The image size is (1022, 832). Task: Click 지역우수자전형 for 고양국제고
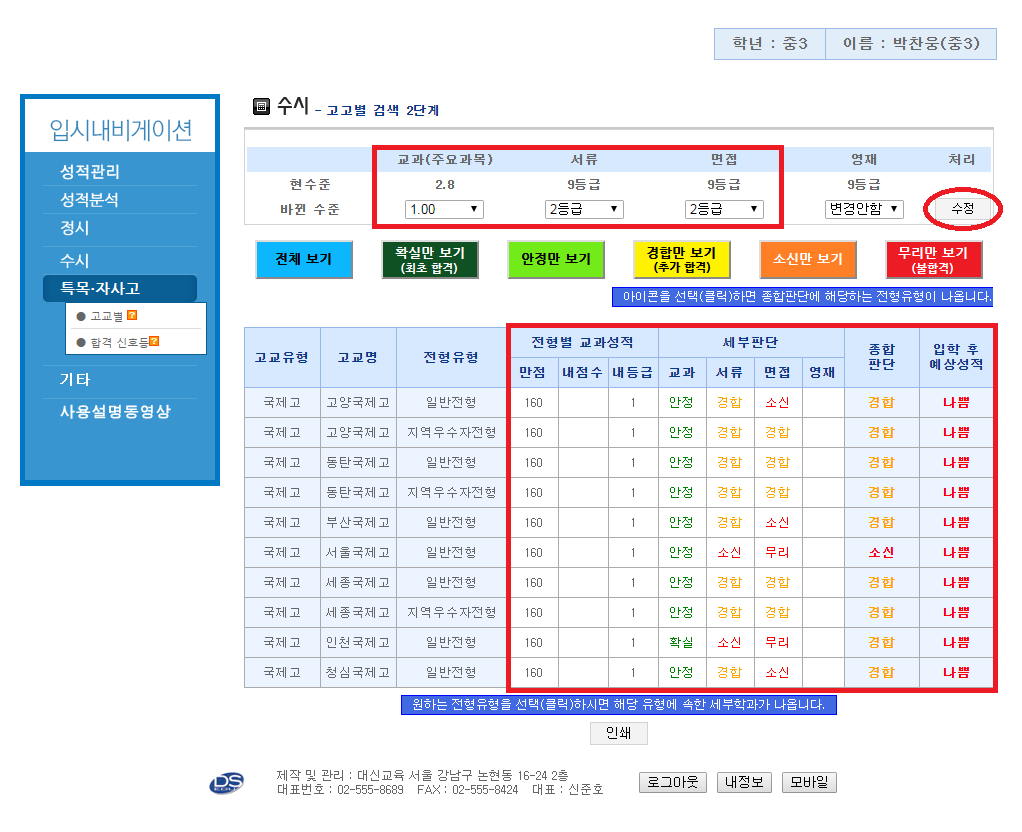(x=452, y=432)
